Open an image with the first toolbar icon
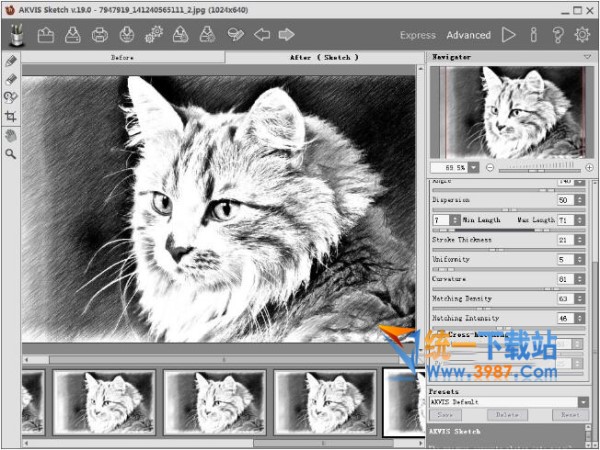The height and width of the screenshot is (450, 600). (x=46, y=35)
